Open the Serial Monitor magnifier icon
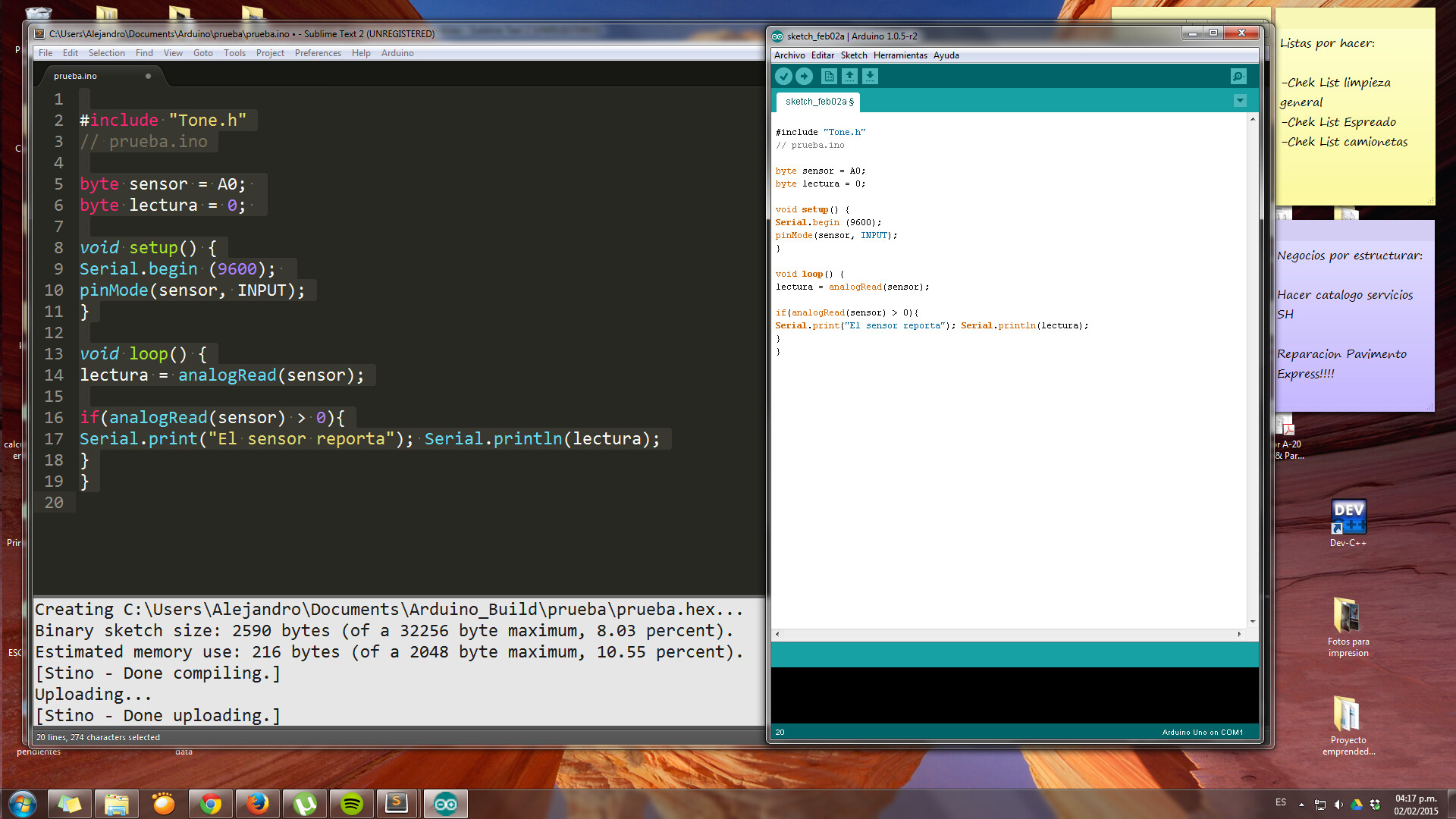The width and height of the screenshot is (1456, 819). pyautogui.click(x=1238, y=76)
